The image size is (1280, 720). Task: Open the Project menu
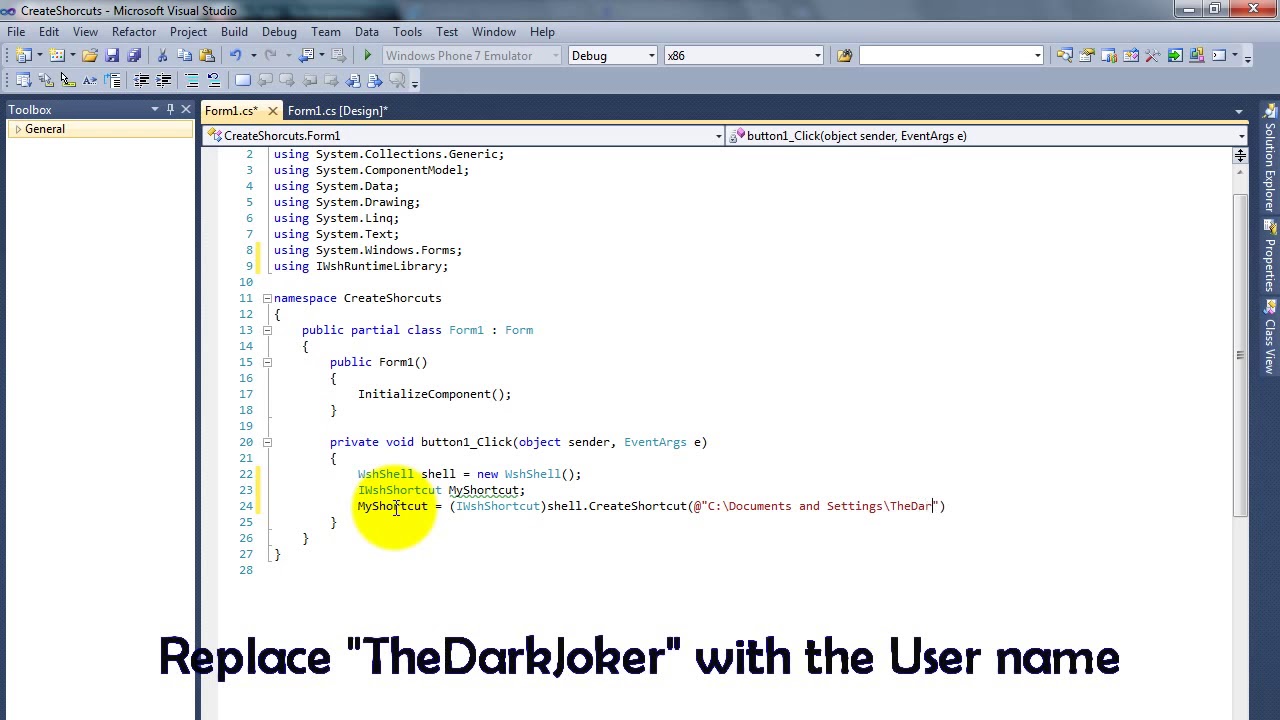(188, 32)
